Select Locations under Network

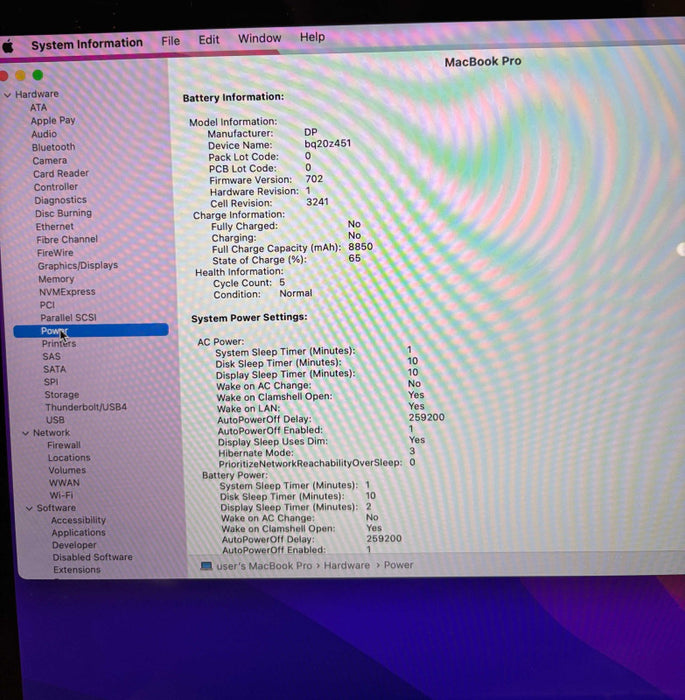pyautogui.click(x=69, y=458)
